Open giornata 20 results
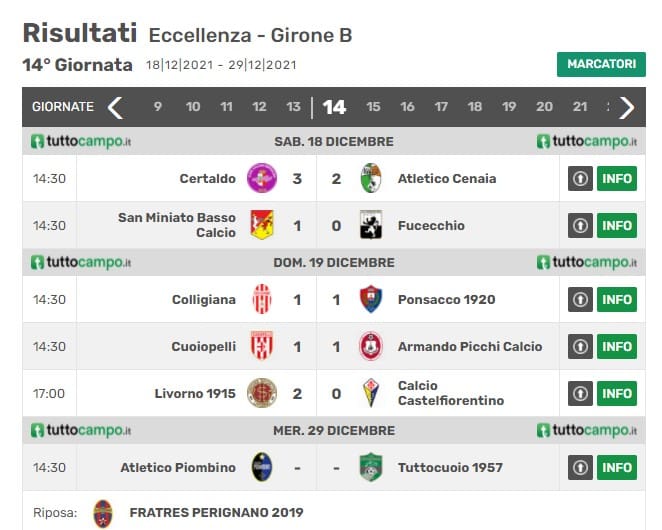The height and width of the screenshot is (530, 662). click(x=544, y=107)
